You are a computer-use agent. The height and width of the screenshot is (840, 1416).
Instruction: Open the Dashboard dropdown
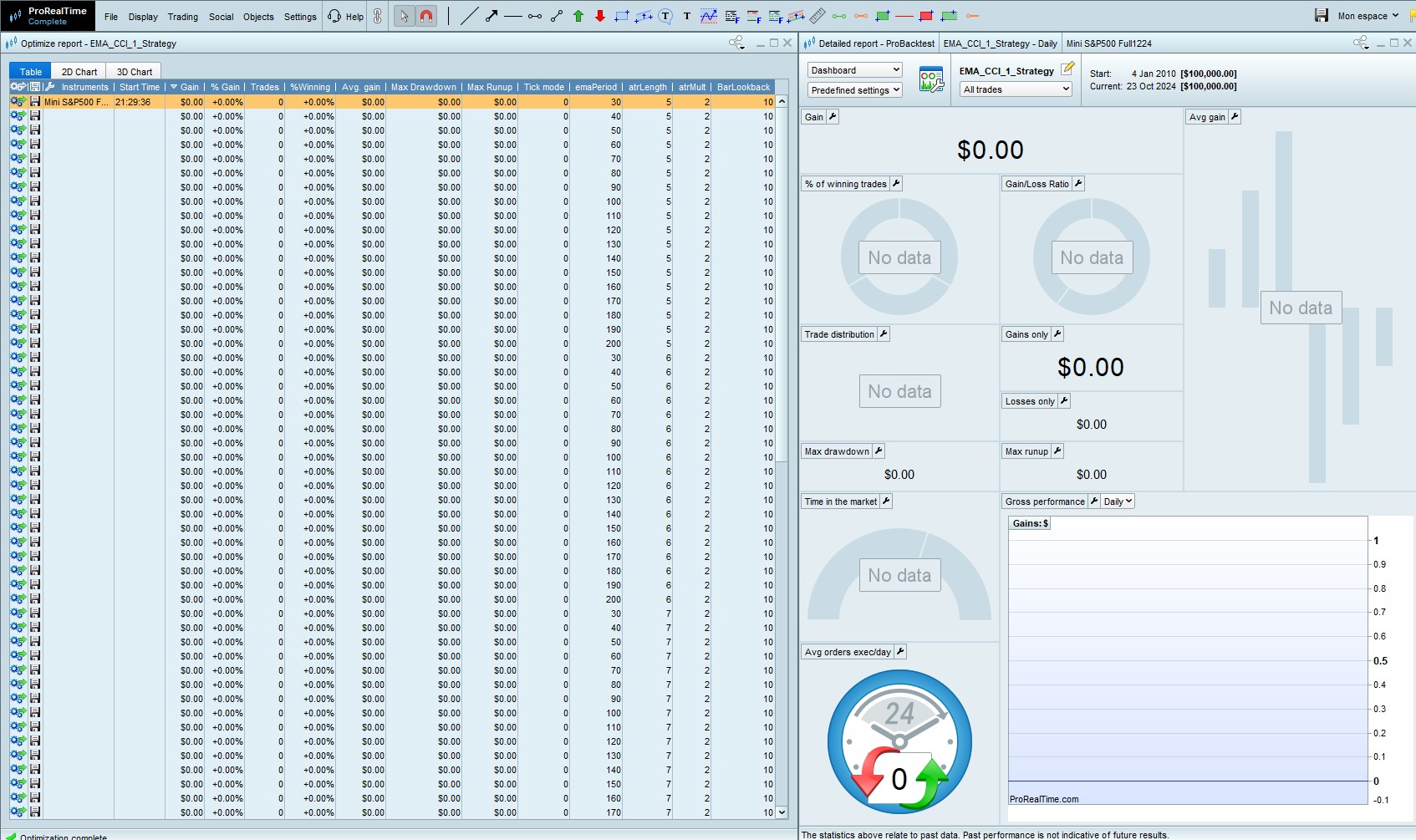[x=854, y=70]
